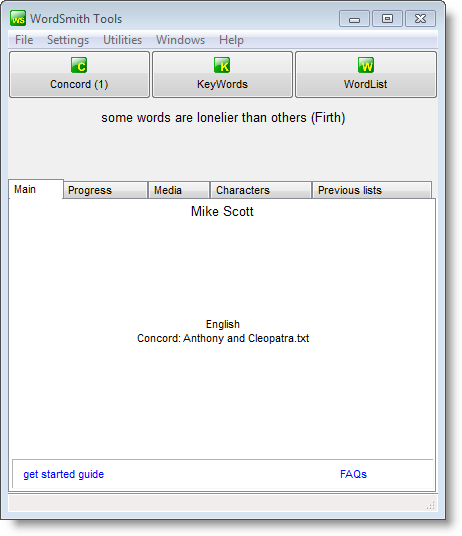Open the Windows menu
This screenshot has width=462, height=536.
click(180, 40)
